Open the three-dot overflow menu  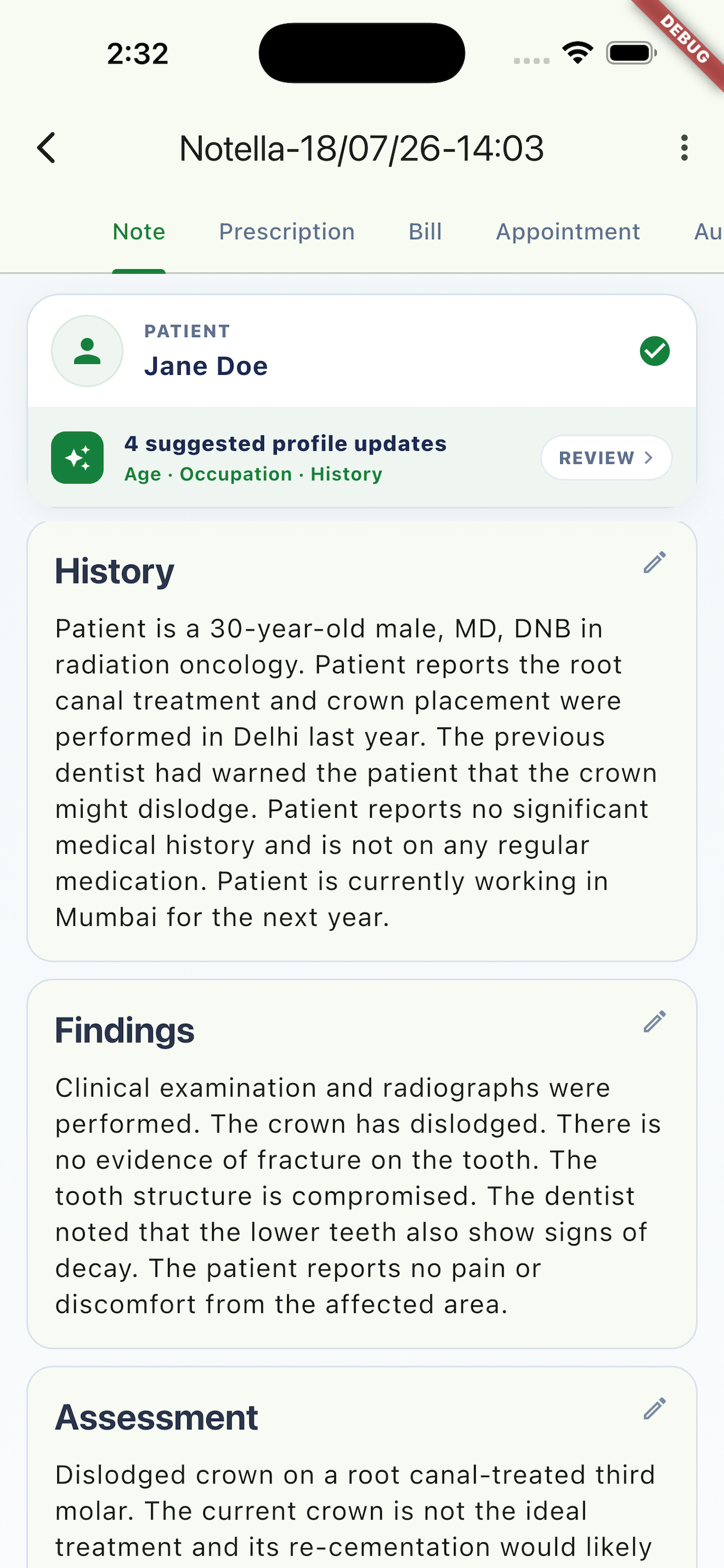pyautogui.click(x=684, y=148)
